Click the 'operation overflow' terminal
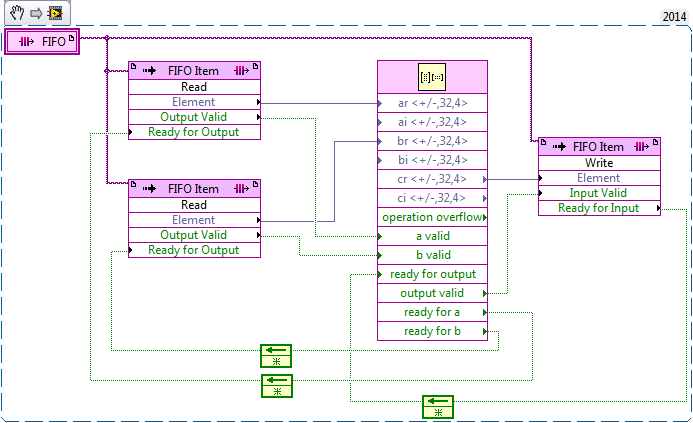 [x=432, y=217]
